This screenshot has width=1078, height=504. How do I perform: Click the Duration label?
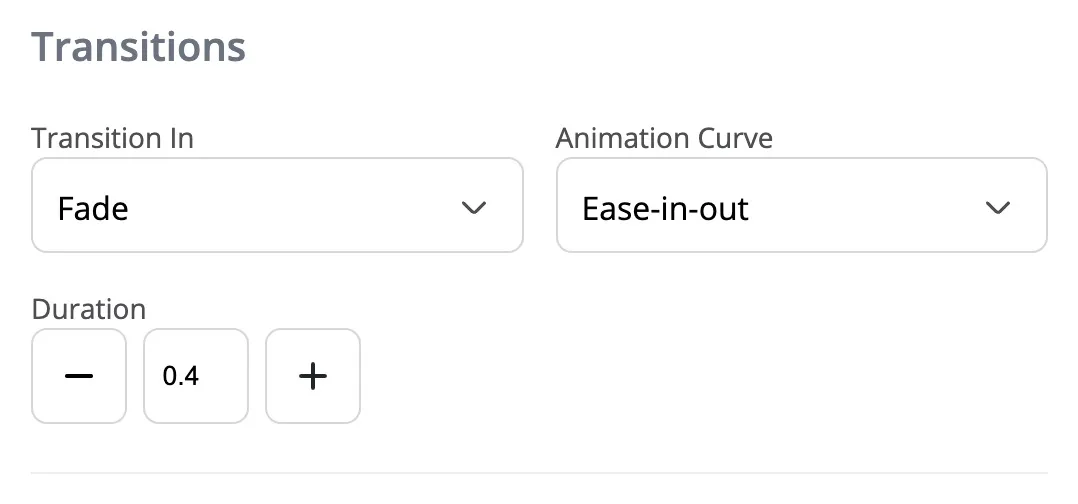click(89, 309)
